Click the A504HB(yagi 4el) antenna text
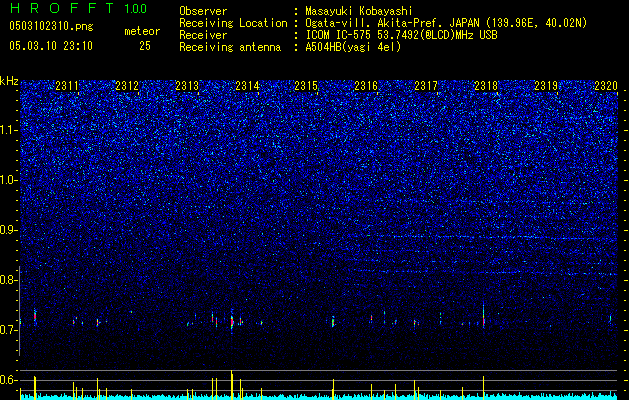Image resolution: width=629 pixels, height=400 pixels. coord(353,47)
